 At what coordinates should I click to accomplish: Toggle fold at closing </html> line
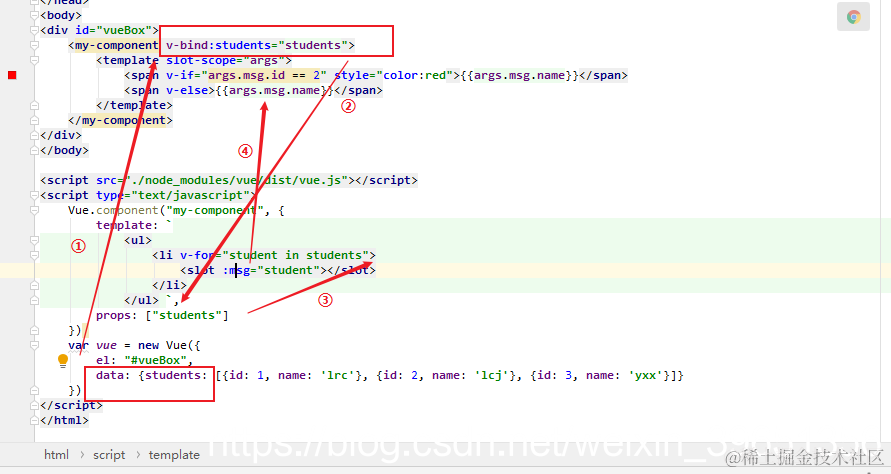(x=34, y=421)
